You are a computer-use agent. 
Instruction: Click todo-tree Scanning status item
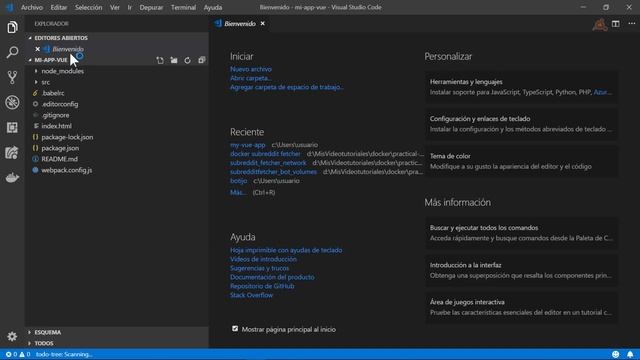point(64,354)
